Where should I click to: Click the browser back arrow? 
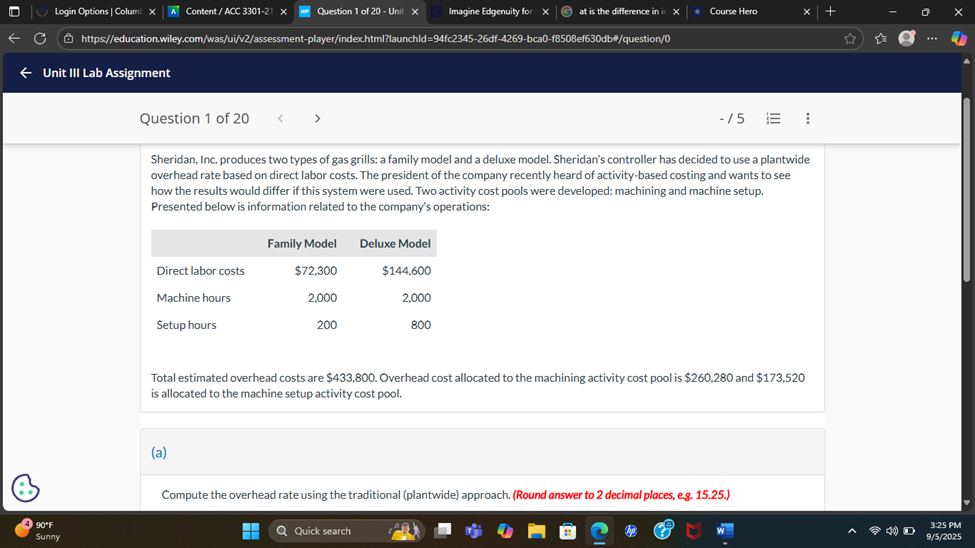[14, 39]
